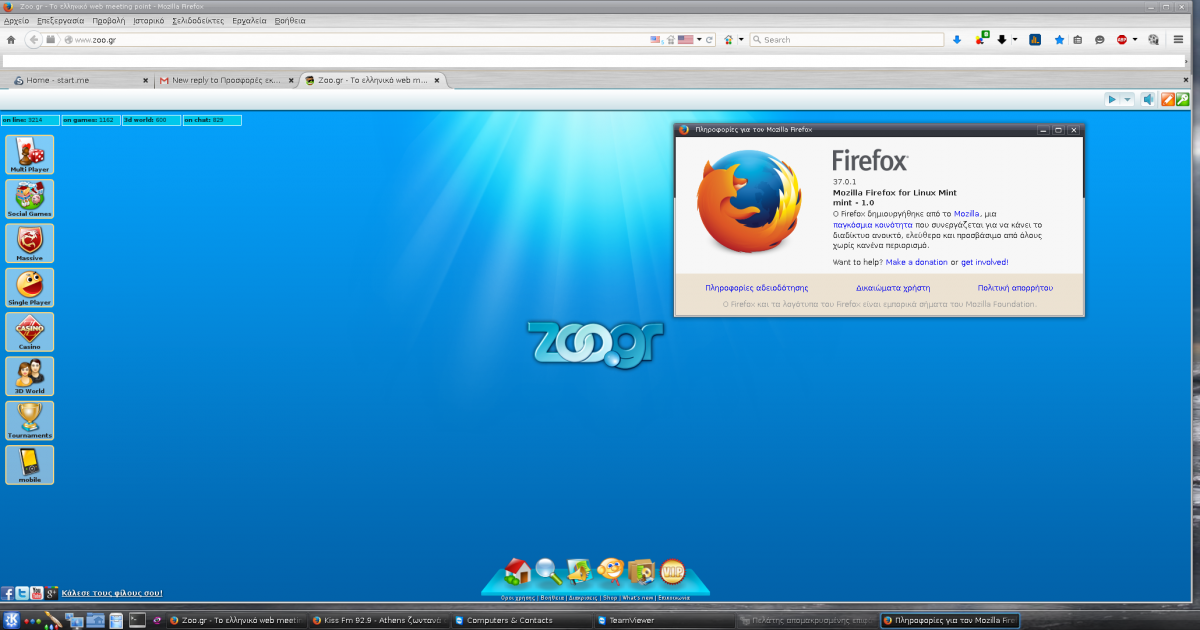Expand the dropdown next to the play button
This screenshot has width=1200, height=630.
coord(1128,99)
